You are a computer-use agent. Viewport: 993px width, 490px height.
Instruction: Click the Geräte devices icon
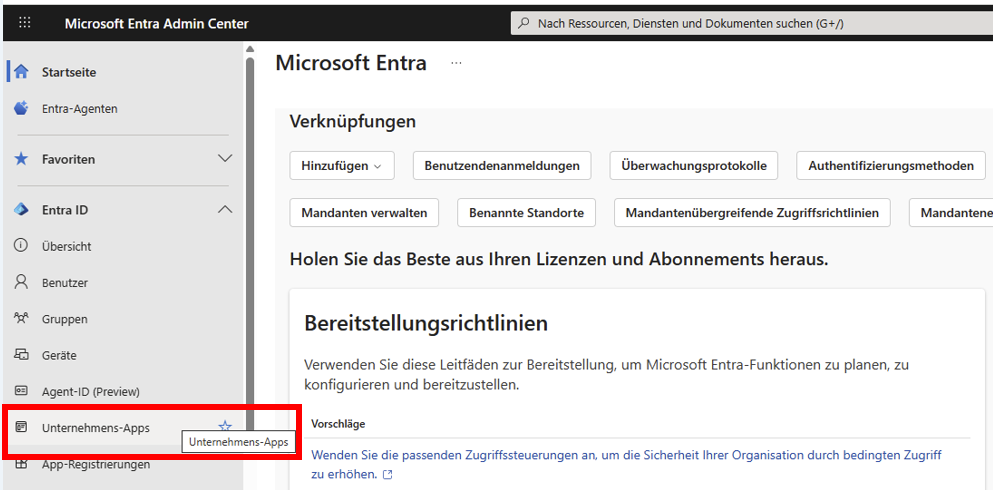pyautogui.click(x=21, y=355)
